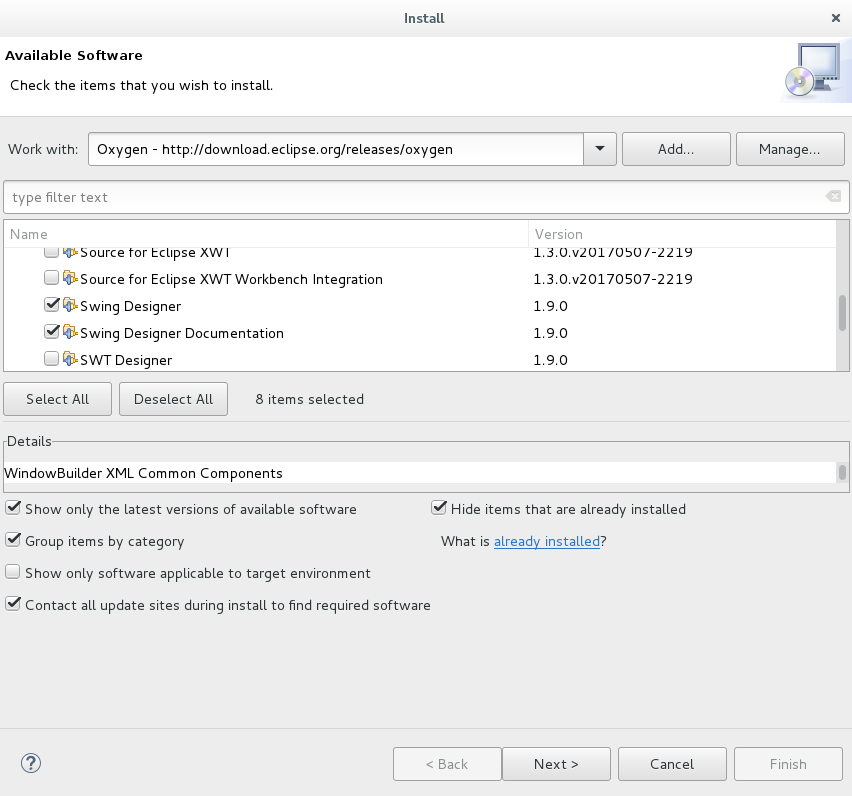Click the Manage... button
The width and height of the screenshot is (852, 796).
point(790,149)
